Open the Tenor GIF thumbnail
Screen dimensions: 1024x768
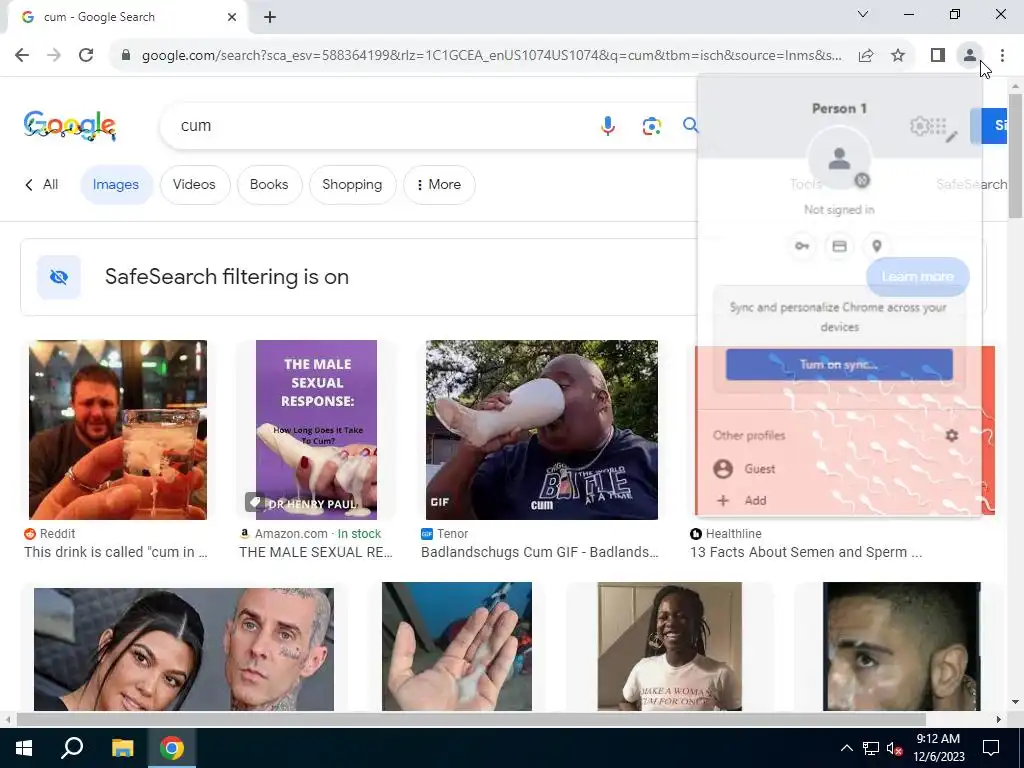tap(541, 430)
